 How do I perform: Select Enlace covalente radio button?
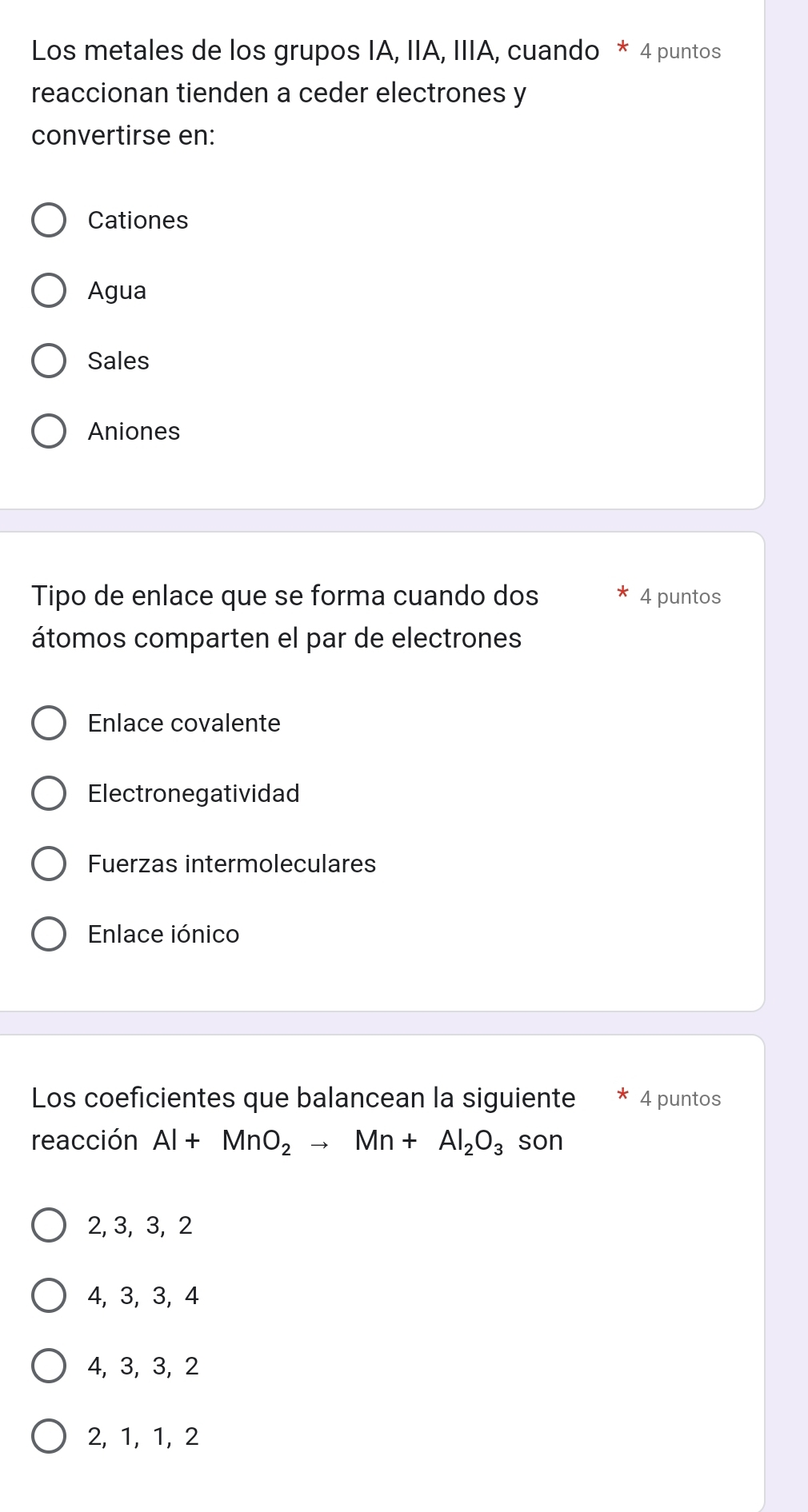coord(49,723)
